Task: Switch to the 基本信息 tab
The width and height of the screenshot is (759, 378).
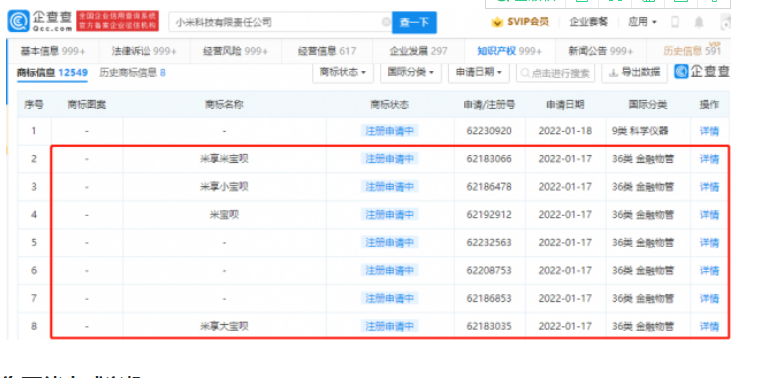Action: pyautogui.click(x=53, y=51)
